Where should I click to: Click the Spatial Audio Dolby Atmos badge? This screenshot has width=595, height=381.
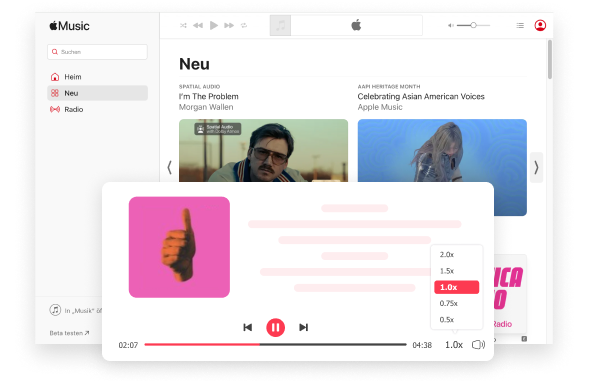click(x=218, y=129)
